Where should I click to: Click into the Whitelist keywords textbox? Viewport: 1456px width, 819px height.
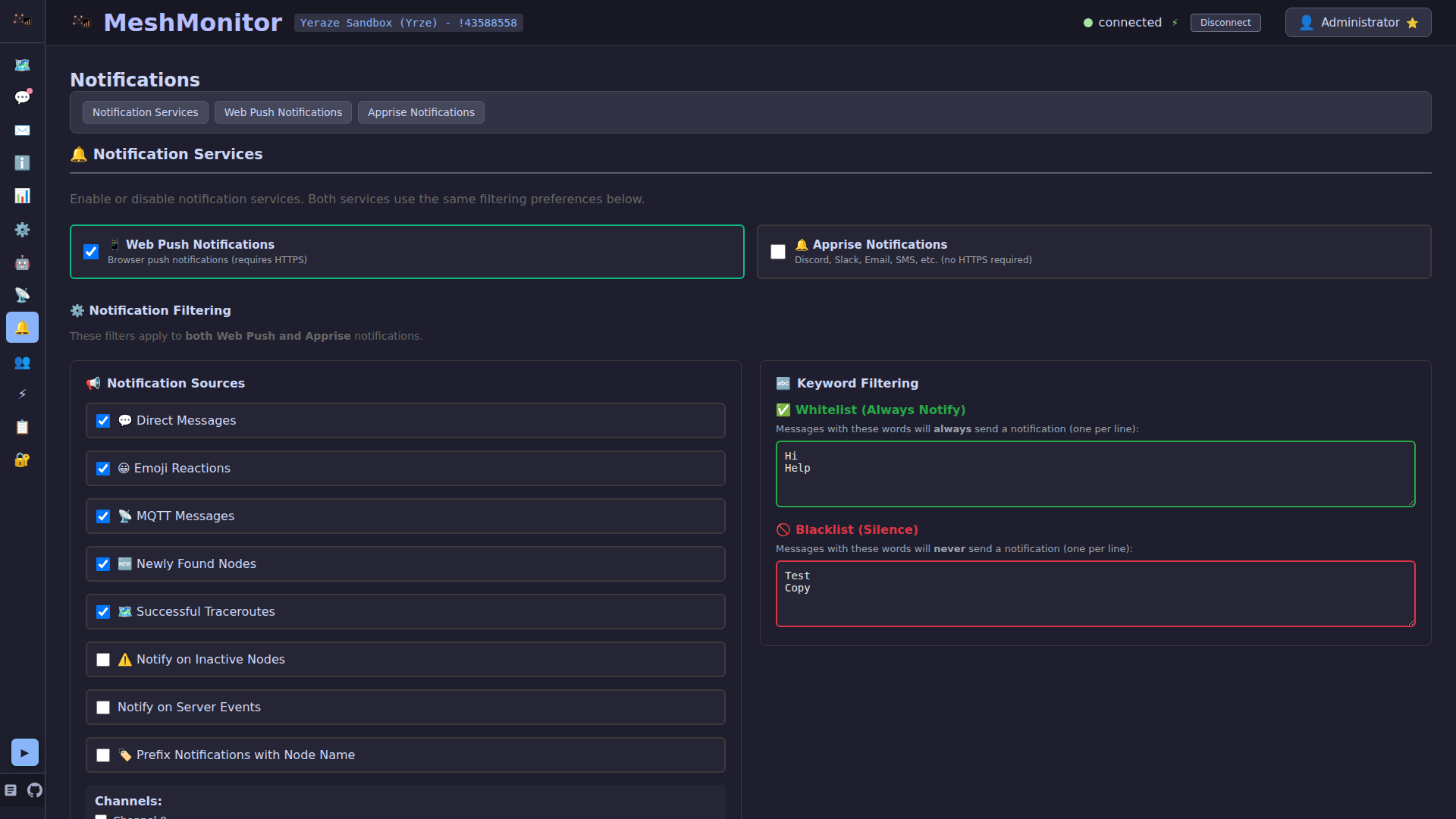tap(1094, 474)
